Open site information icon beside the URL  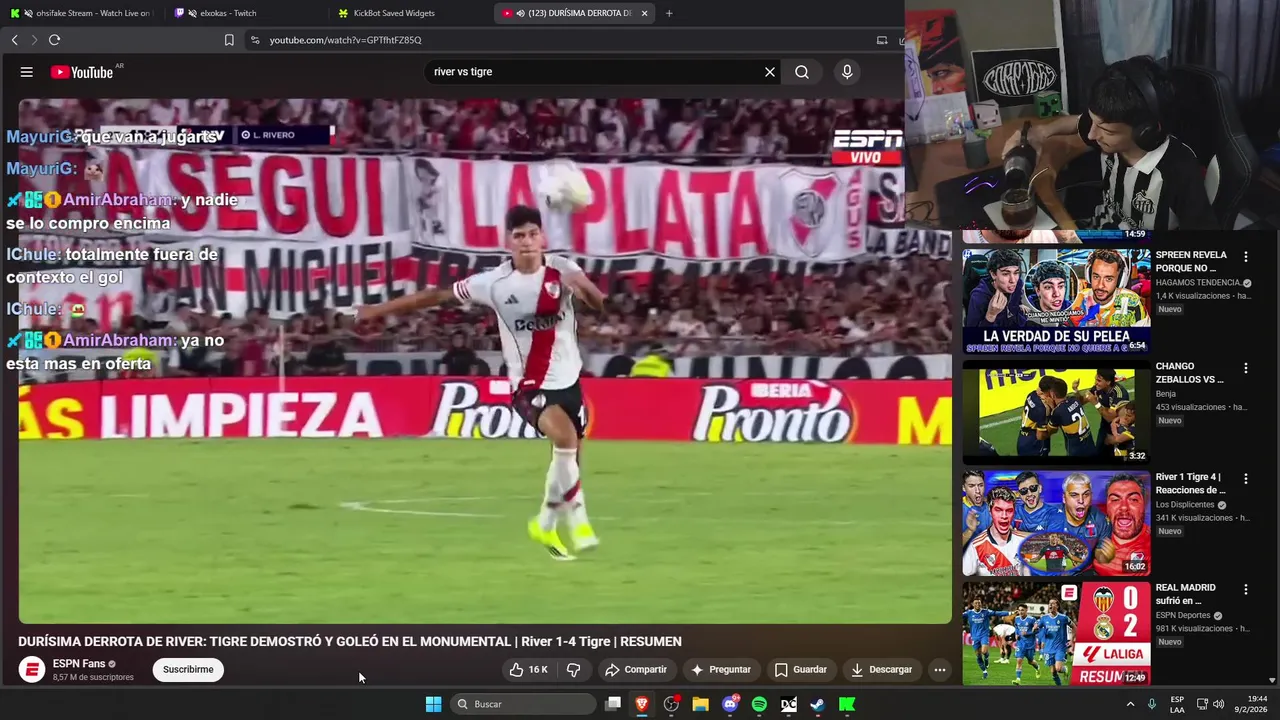[x=255, y=40]
